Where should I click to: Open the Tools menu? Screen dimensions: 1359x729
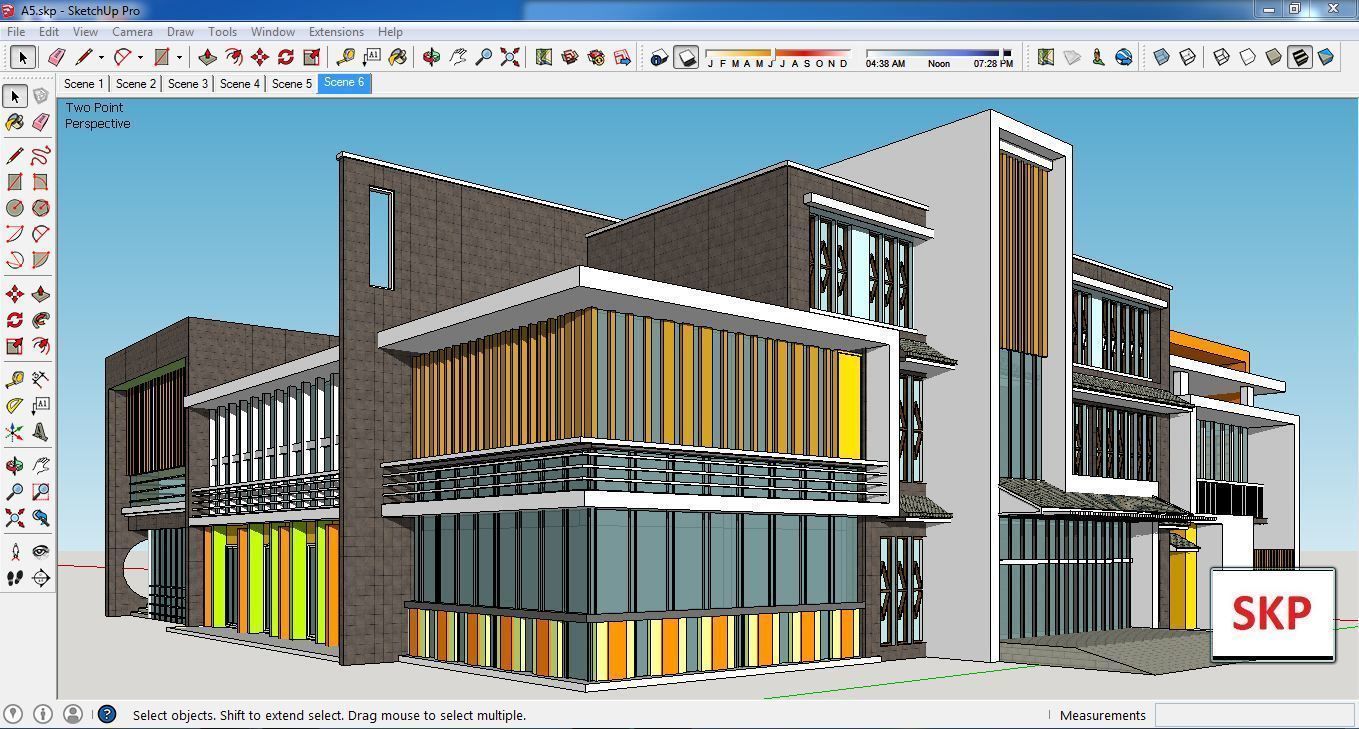pos(222,32)
